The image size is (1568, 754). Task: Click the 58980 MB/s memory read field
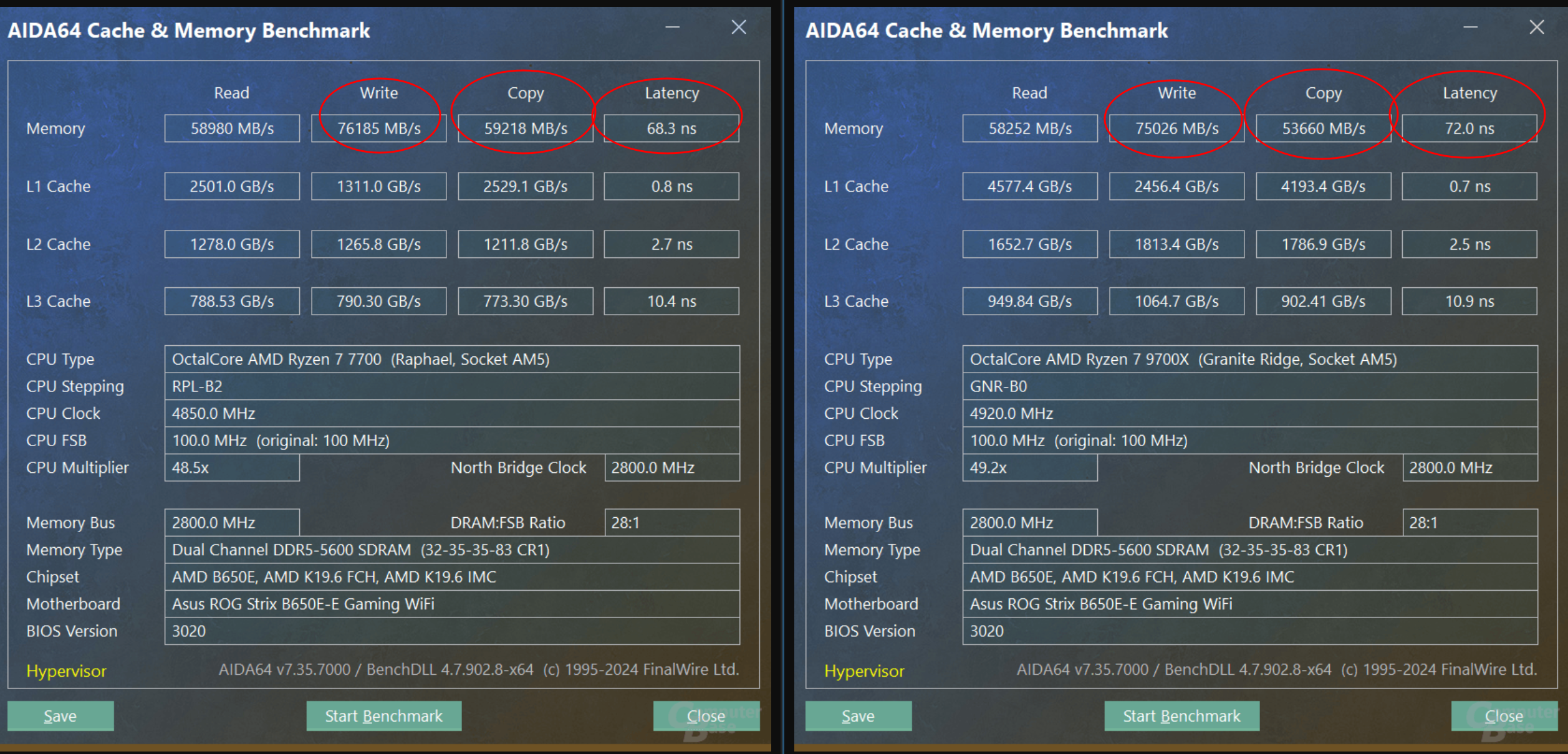[232, 128]
